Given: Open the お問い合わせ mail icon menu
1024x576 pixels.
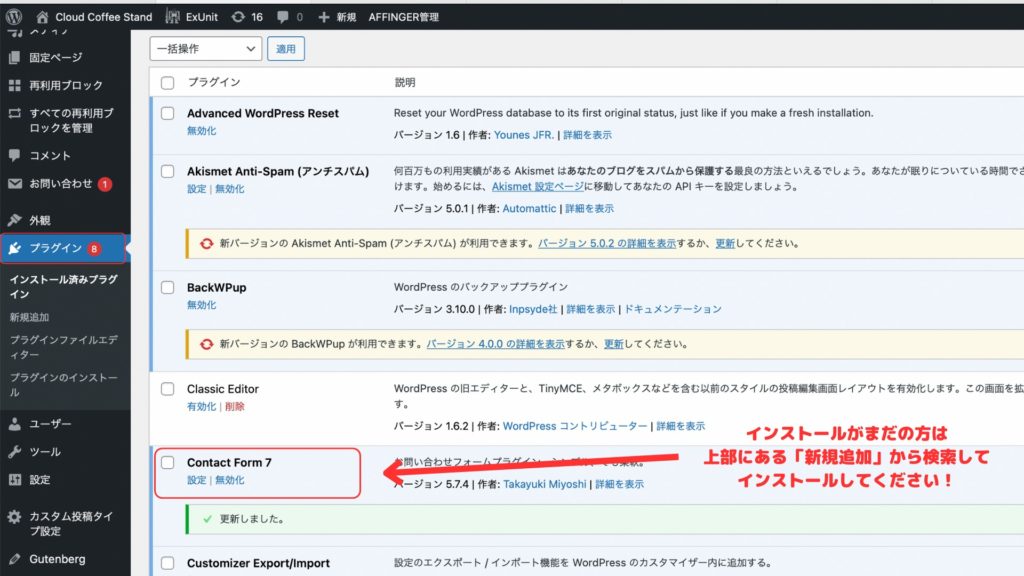Looking at the screenshot, I should click(x=14, y=184).
